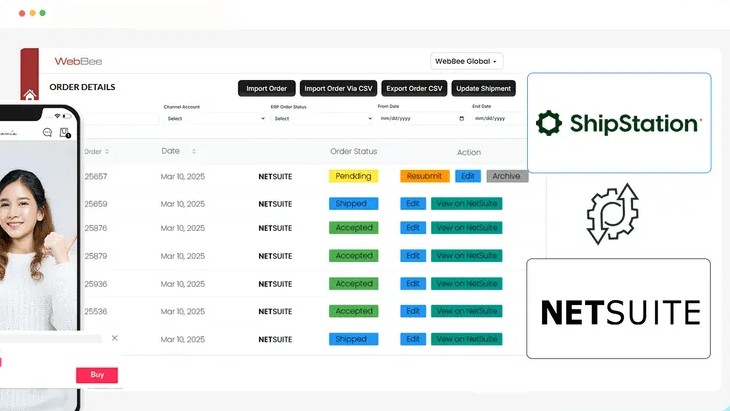
Task: Click the WebBee logo
Action: [78, 61]
